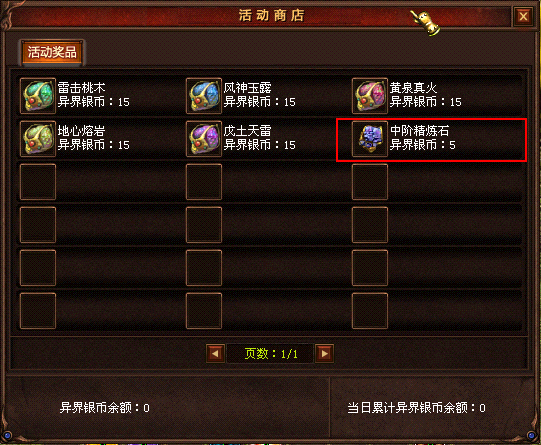Click the 雷击桃木 item name text

click(x=81, y=88)
